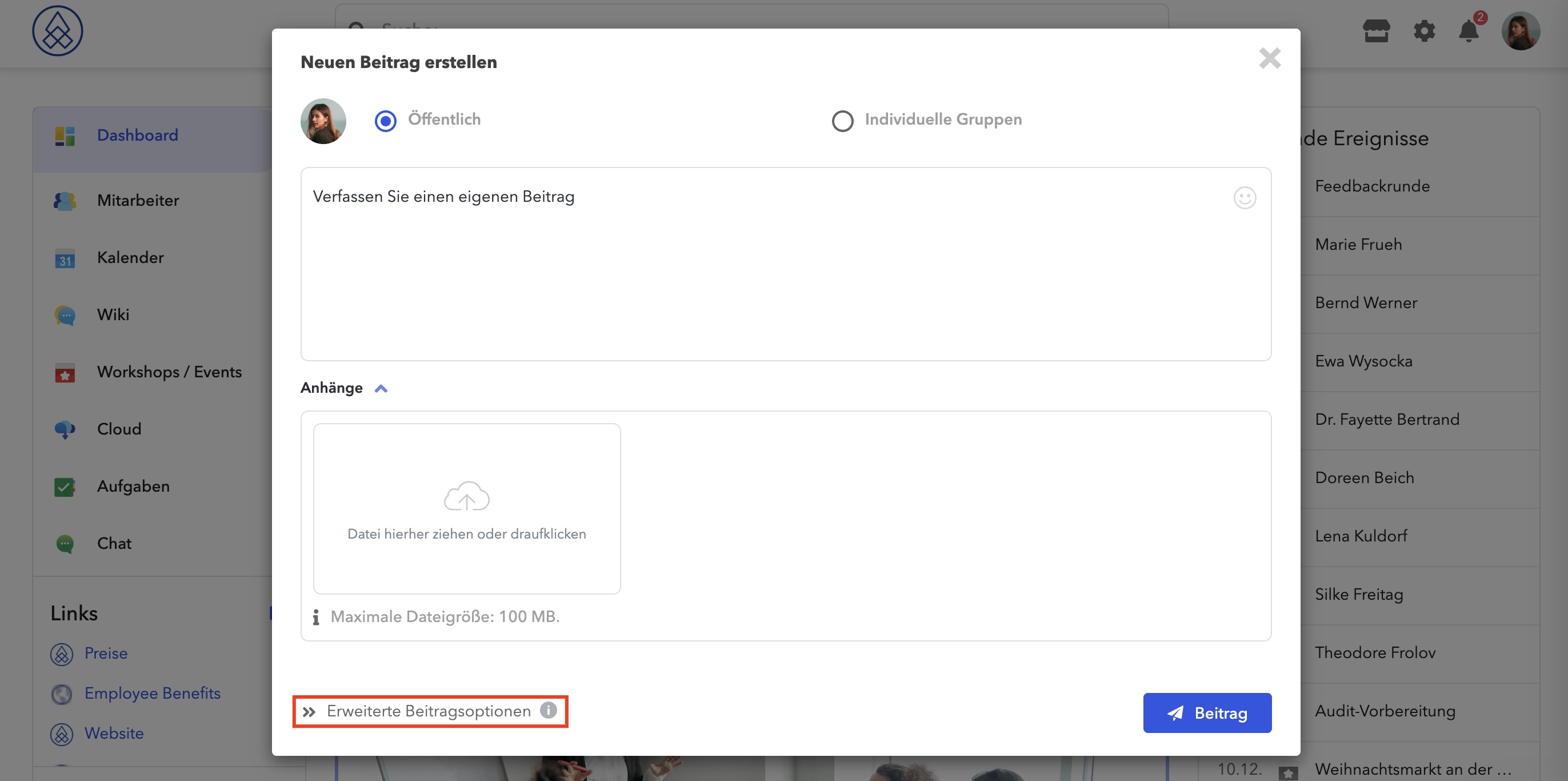The image size is (1568, 781).
Task: Open the notifications bell
Action: [x=1469, y=30]
